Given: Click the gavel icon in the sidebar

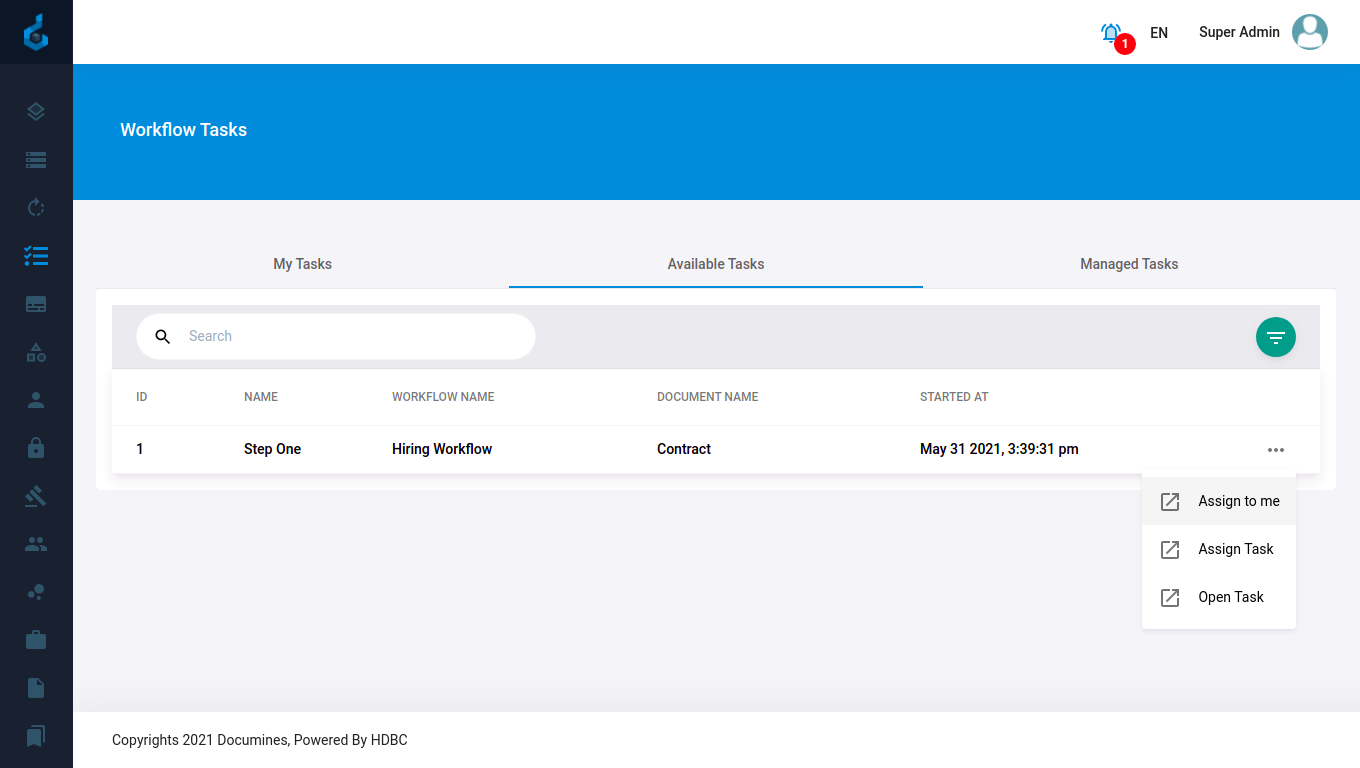Looking at the screenshot, I should coord(36,496).
